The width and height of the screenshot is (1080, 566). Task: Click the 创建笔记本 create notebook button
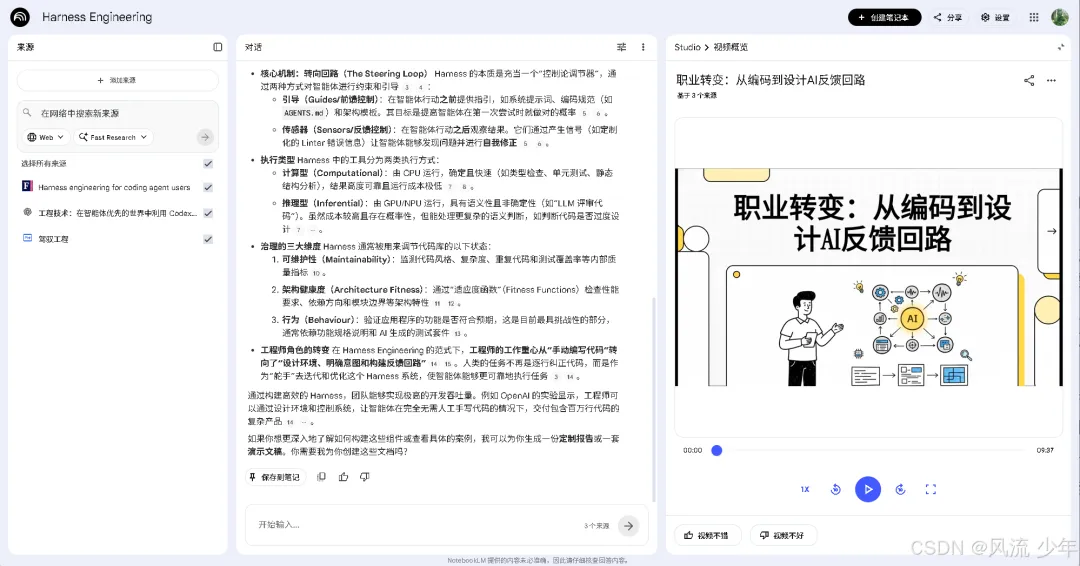tap(884, 17)
